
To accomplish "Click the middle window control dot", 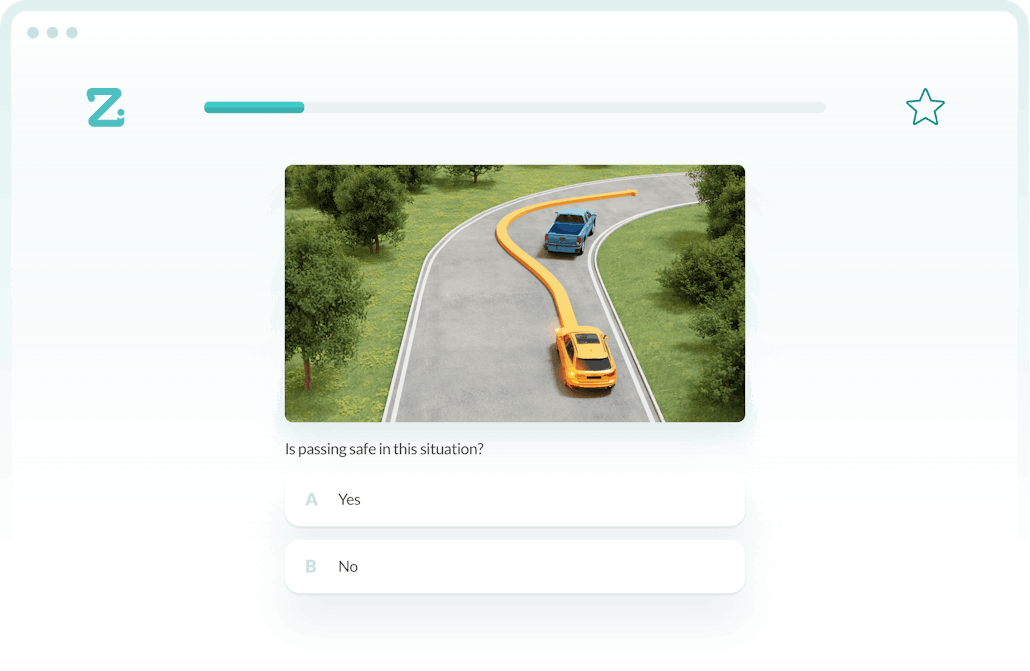I will click(x=54, y=32).
